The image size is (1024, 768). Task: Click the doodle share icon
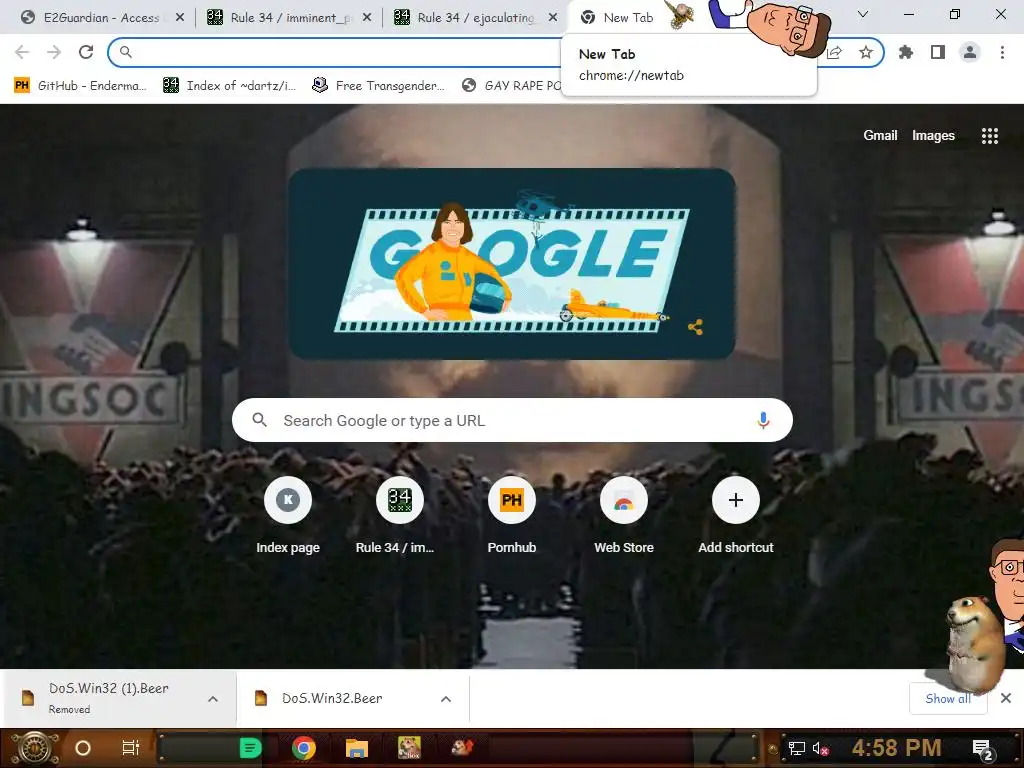coord(696,327)
